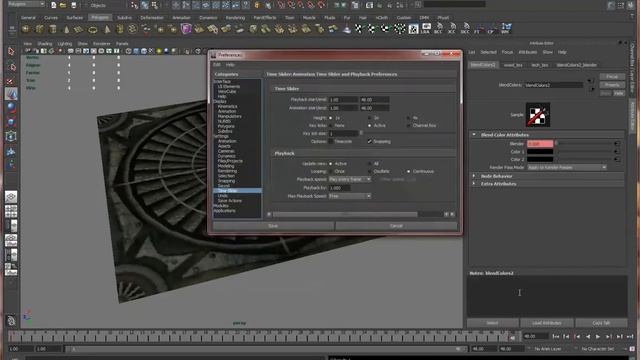Create a polygon torus from shelf
640x360 pixels.
click(93, 29)
